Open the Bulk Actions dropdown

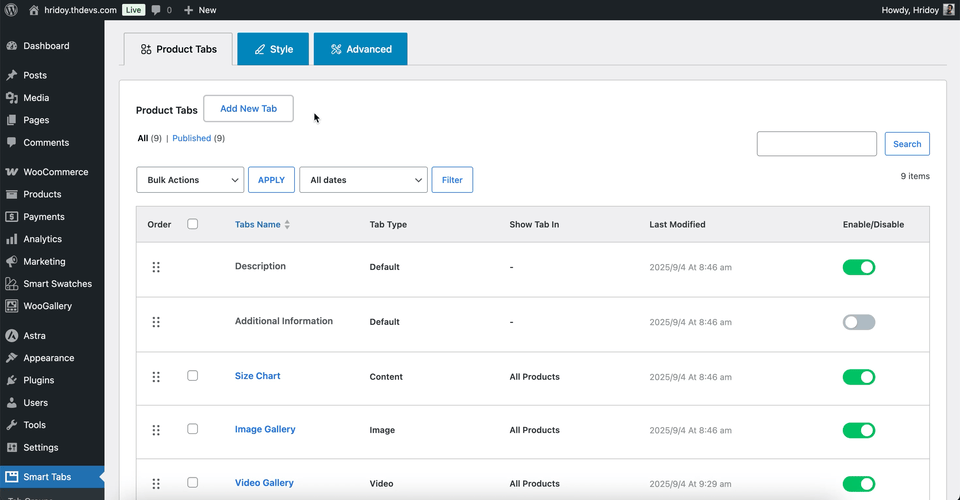(x=190, y=180)
